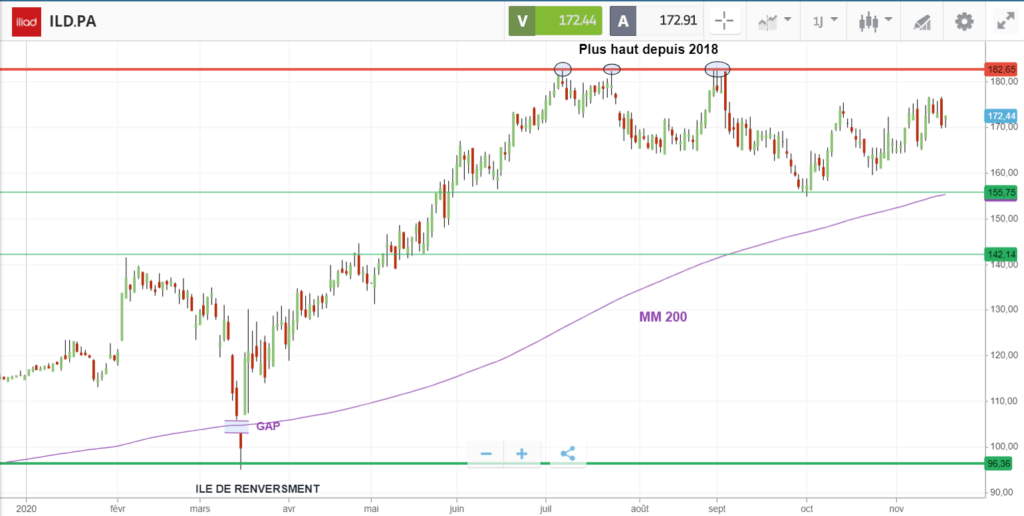This screenshot has width=1024, height=516.
Task: Click the A buy button 172.91
Action: pyautogui.click(x=657, y=21)
